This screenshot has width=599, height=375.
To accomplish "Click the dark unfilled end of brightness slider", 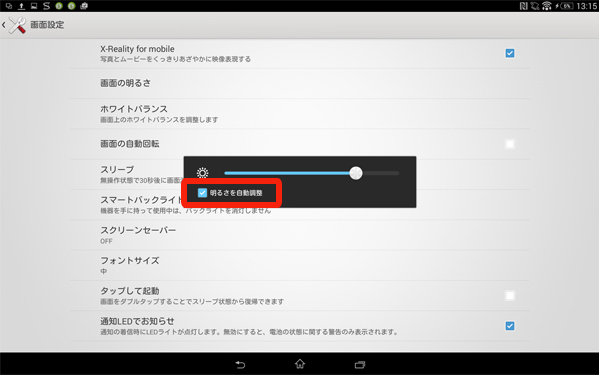I will (x=381, y=173).
